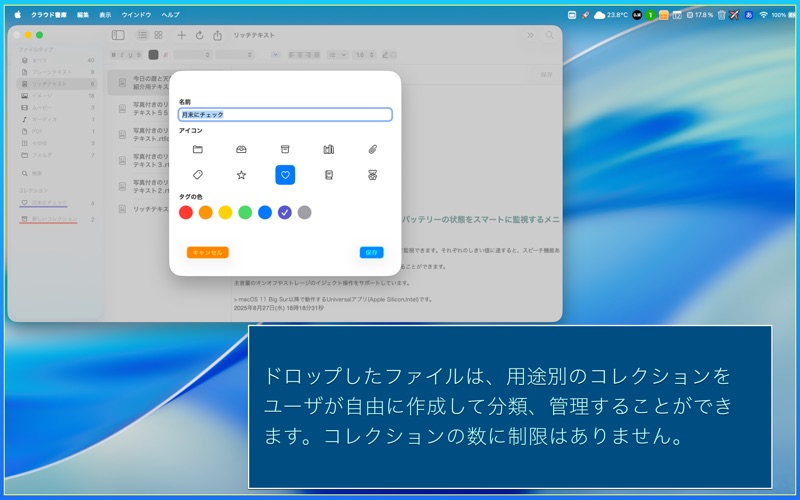This screenshot has height=500, width=800.
Task: Open the dark text color swatch in format bar
Action: click(153, 55)
